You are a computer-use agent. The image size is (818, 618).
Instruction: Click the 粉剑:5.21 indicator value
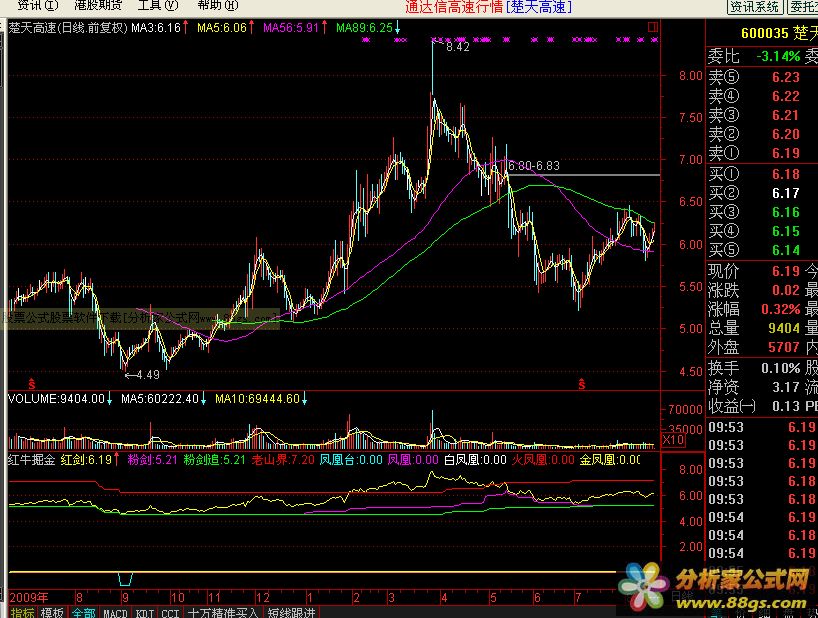152,459
